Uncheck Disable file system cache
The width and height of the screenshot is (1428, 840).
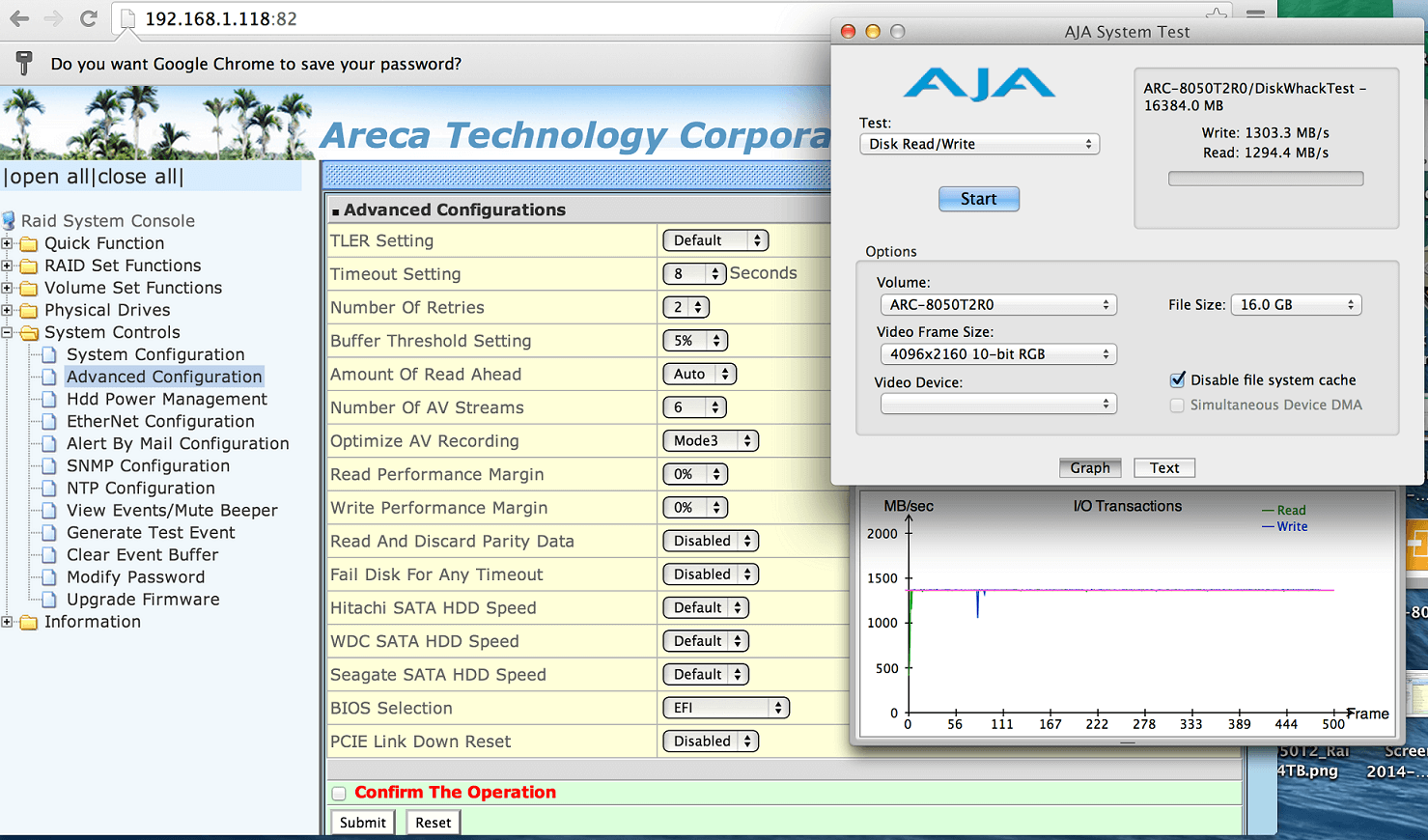coord(1177,379)
